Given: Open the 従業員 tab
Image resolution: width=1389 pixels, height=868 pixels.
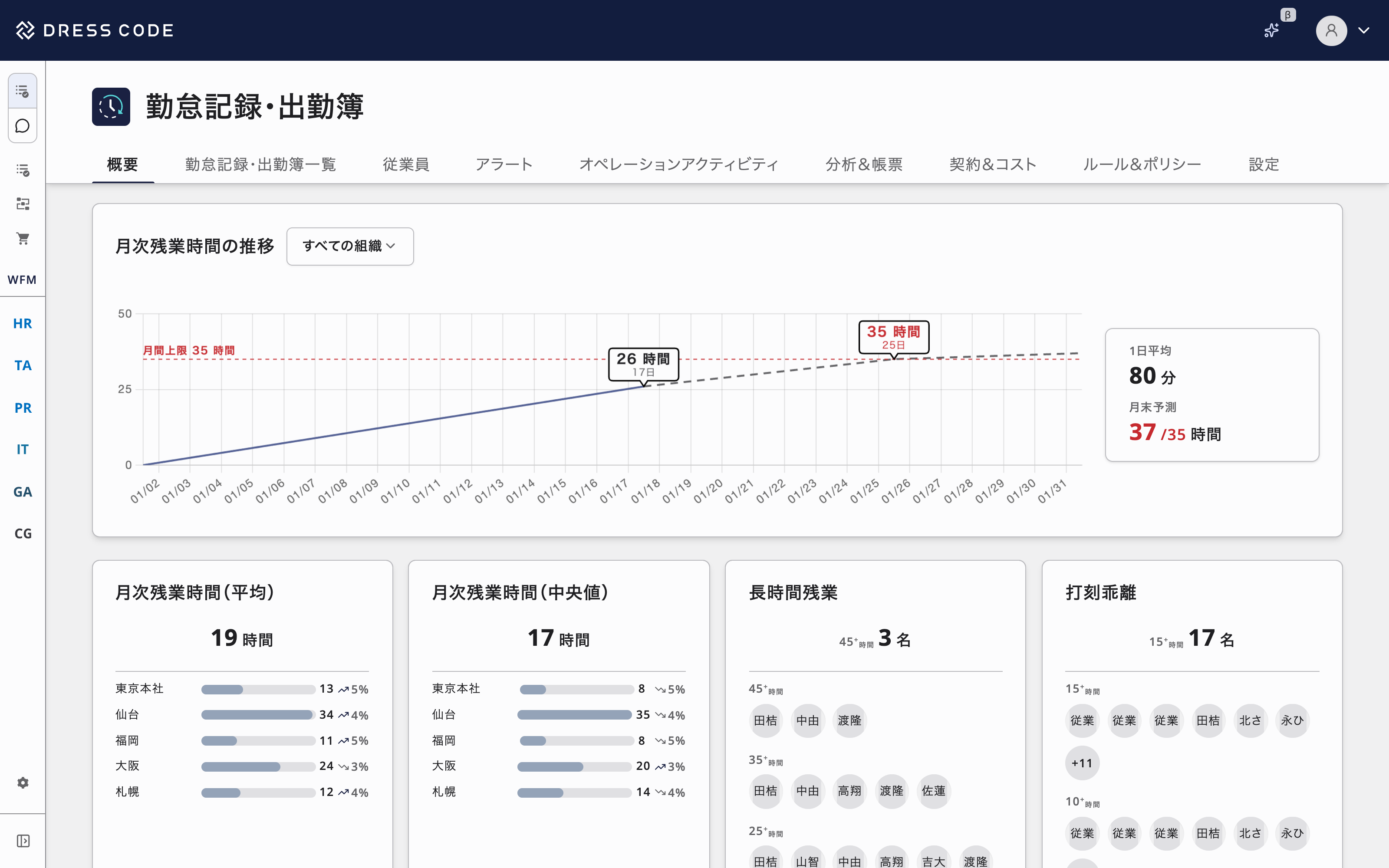Looking at the screenshot, I should tap(406, 165).
